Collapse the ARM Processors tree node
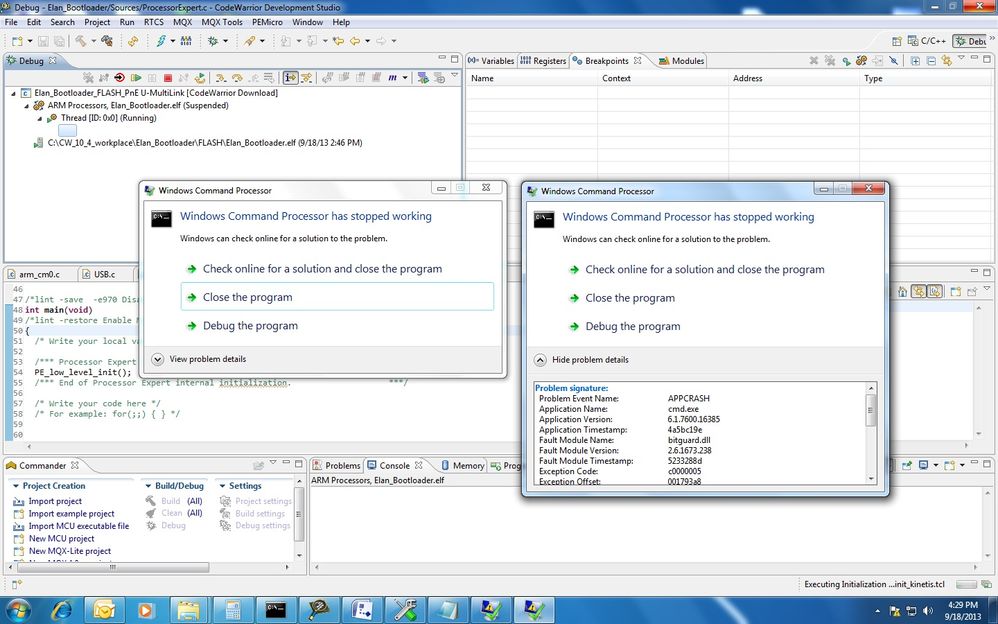998x624 pixels. (x=27, y=106)
